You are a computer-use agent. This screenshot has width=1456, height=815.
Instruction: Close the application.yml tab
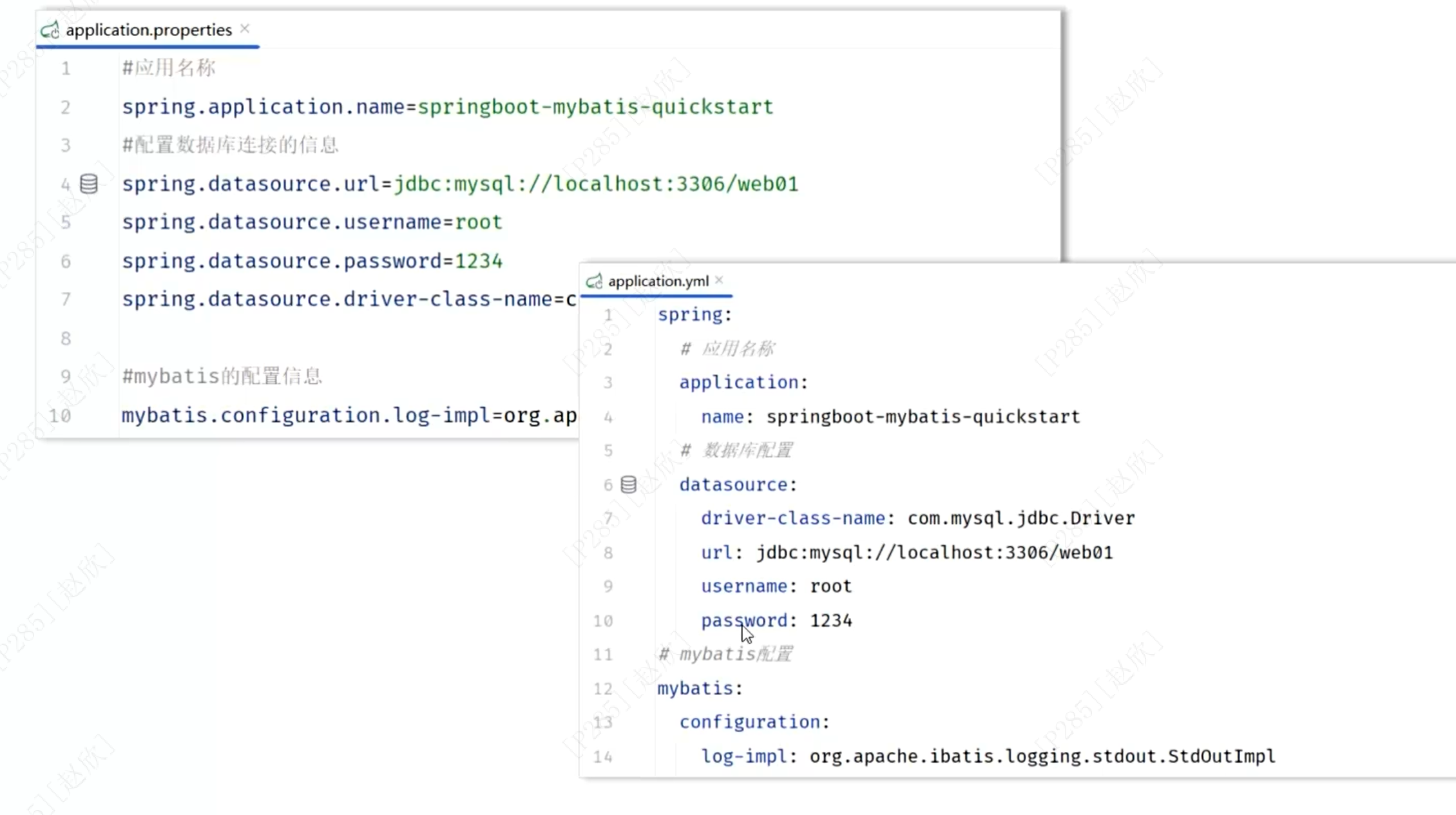click(x=719, y=280)
